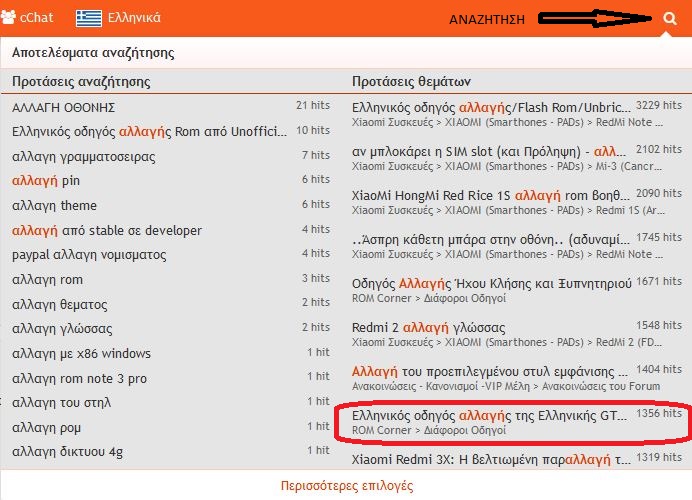The image size is (692, 500).
Task: Choose the 'αλλαγή pin' suggestion
Action: click(46, 181)
